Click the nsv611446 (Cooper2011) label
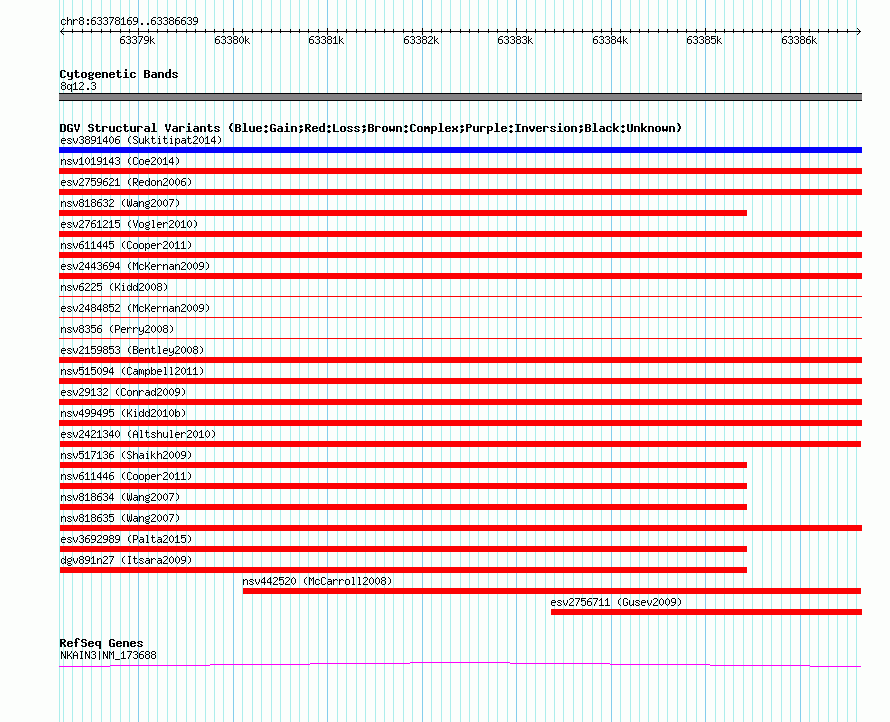This screenshot has width=890, height=722. click(126, 476)
